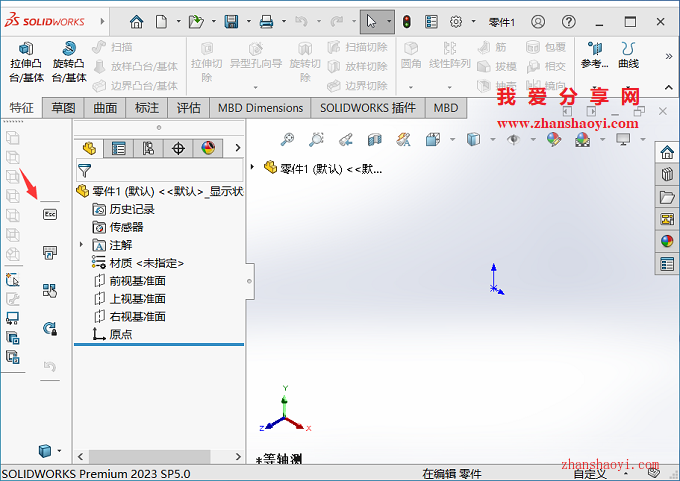Expand SOLIDWORKS menu arrow beside logo
680x481 pixels.
click(x=102, y=21)
